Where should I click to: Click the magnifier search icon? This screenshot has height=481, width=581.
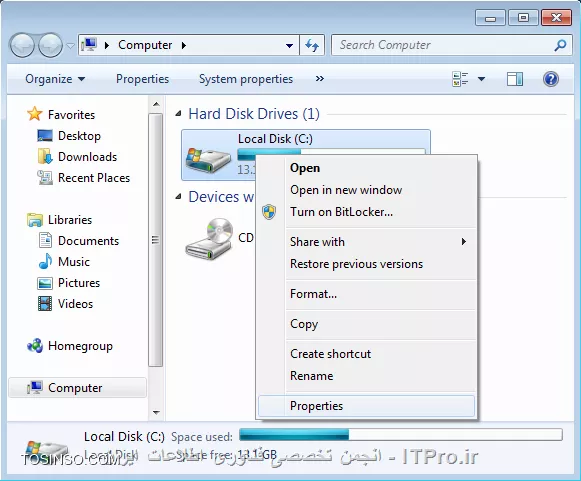pos(560,45)
